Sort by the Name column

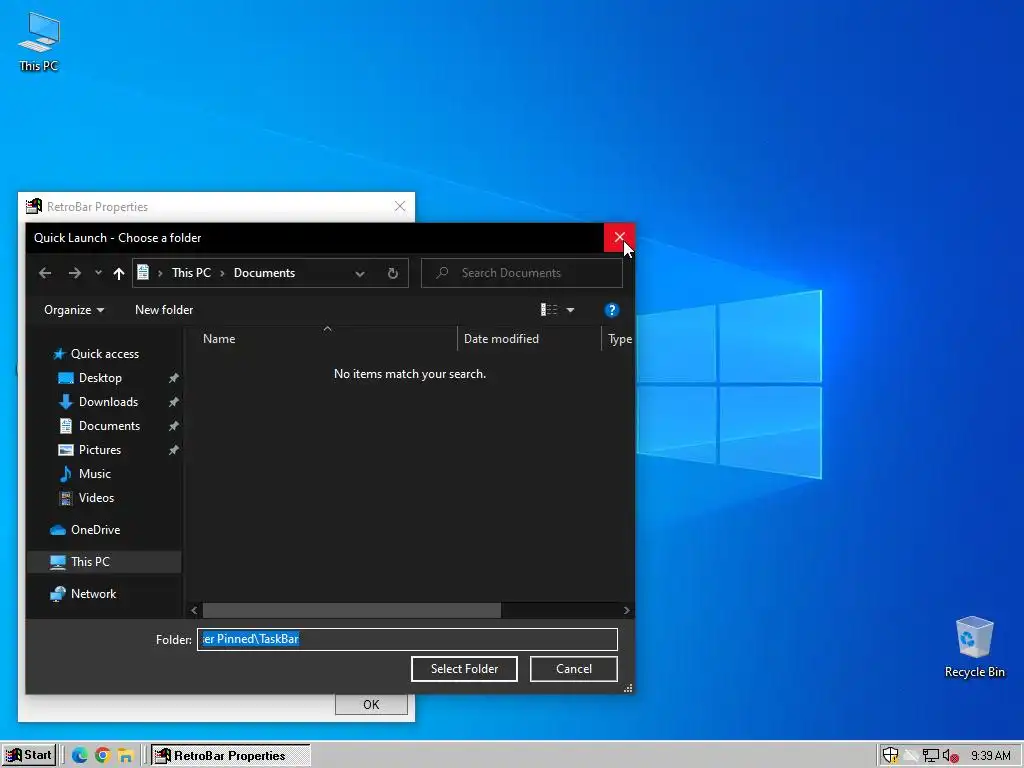[x=219, y=339]
